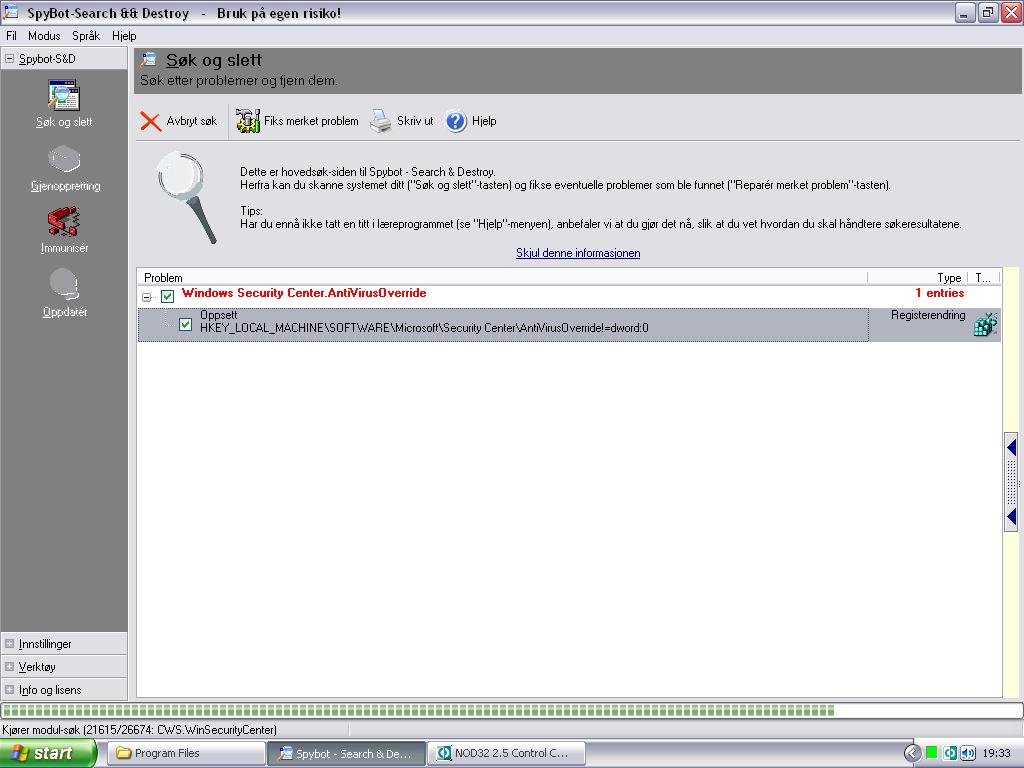
Task: Expand the Innstillinger sidebar section
Action: click(x=9, y=643)
